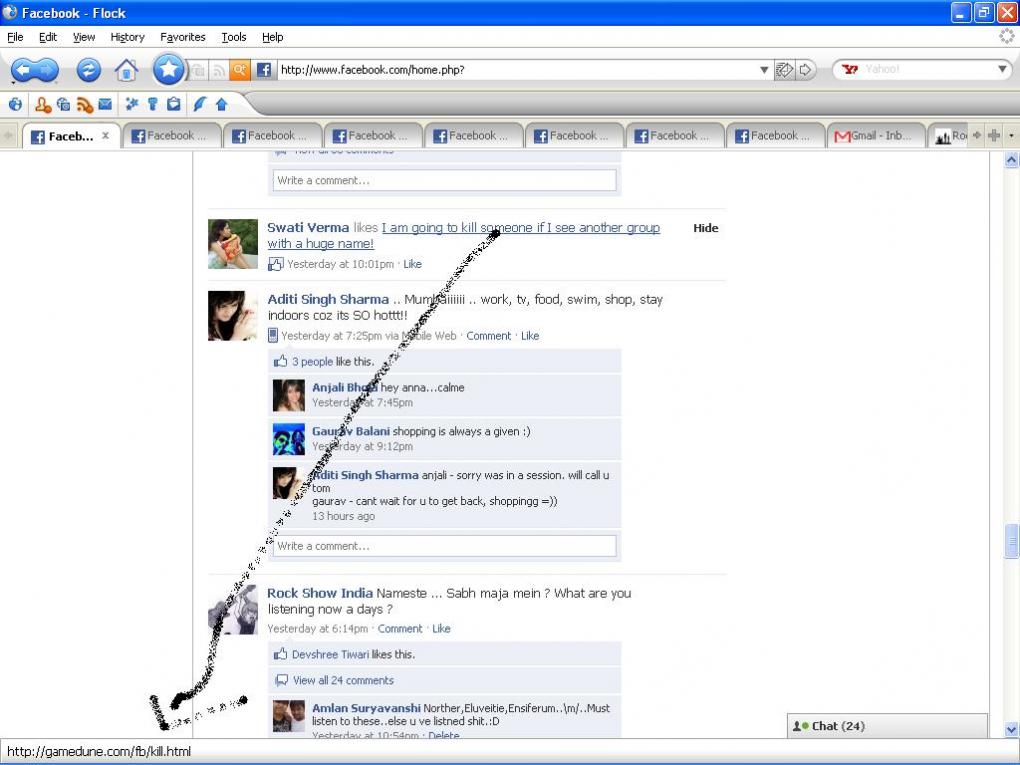
Task: Comment on Aditi Singh Sharma's Mumbai status
Action: (489, 336)
